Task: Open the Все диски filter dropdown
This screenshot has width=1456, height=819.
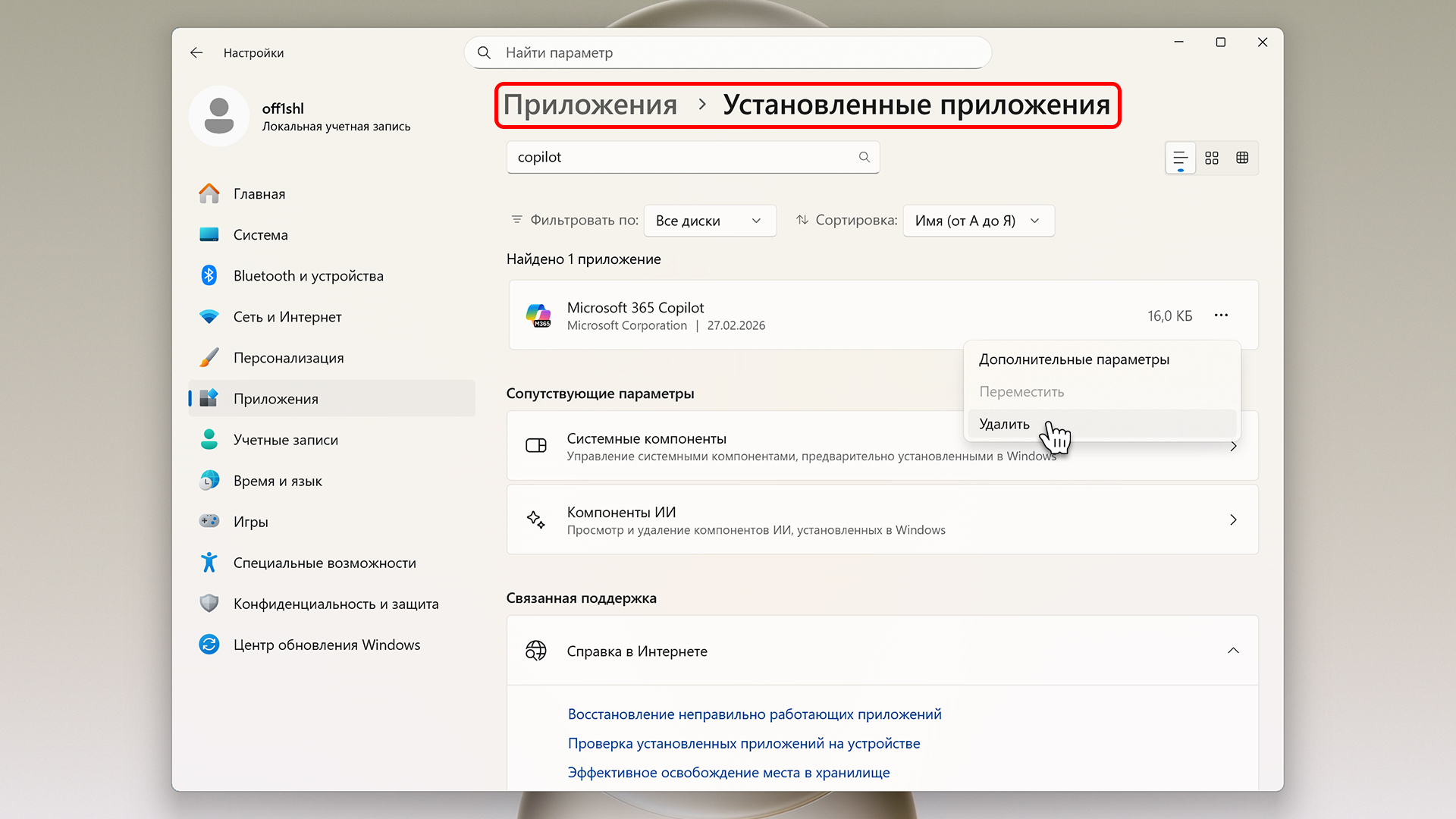Action: [x=709, y=221]
